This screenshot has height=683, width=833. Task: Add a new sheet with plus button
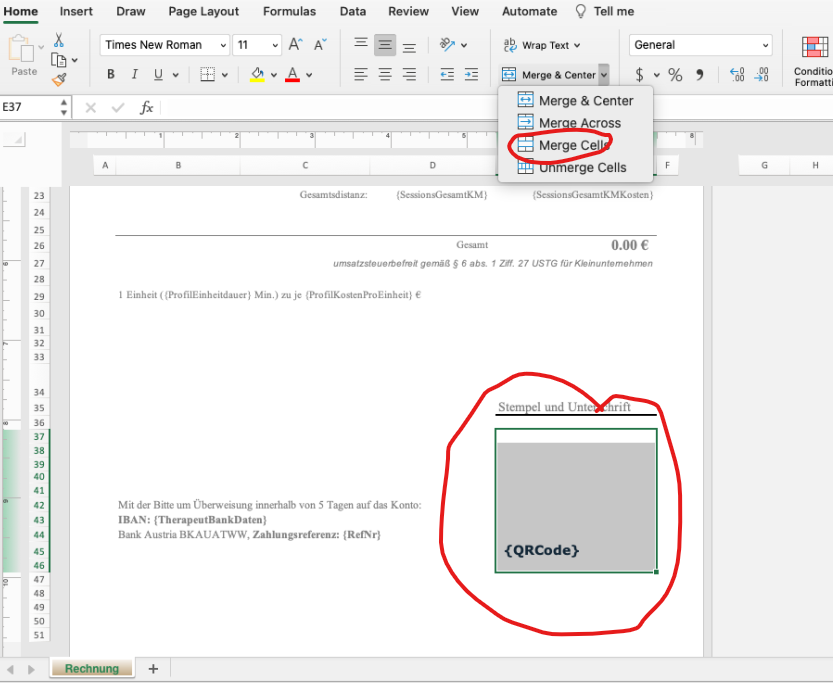click(153, 669)
